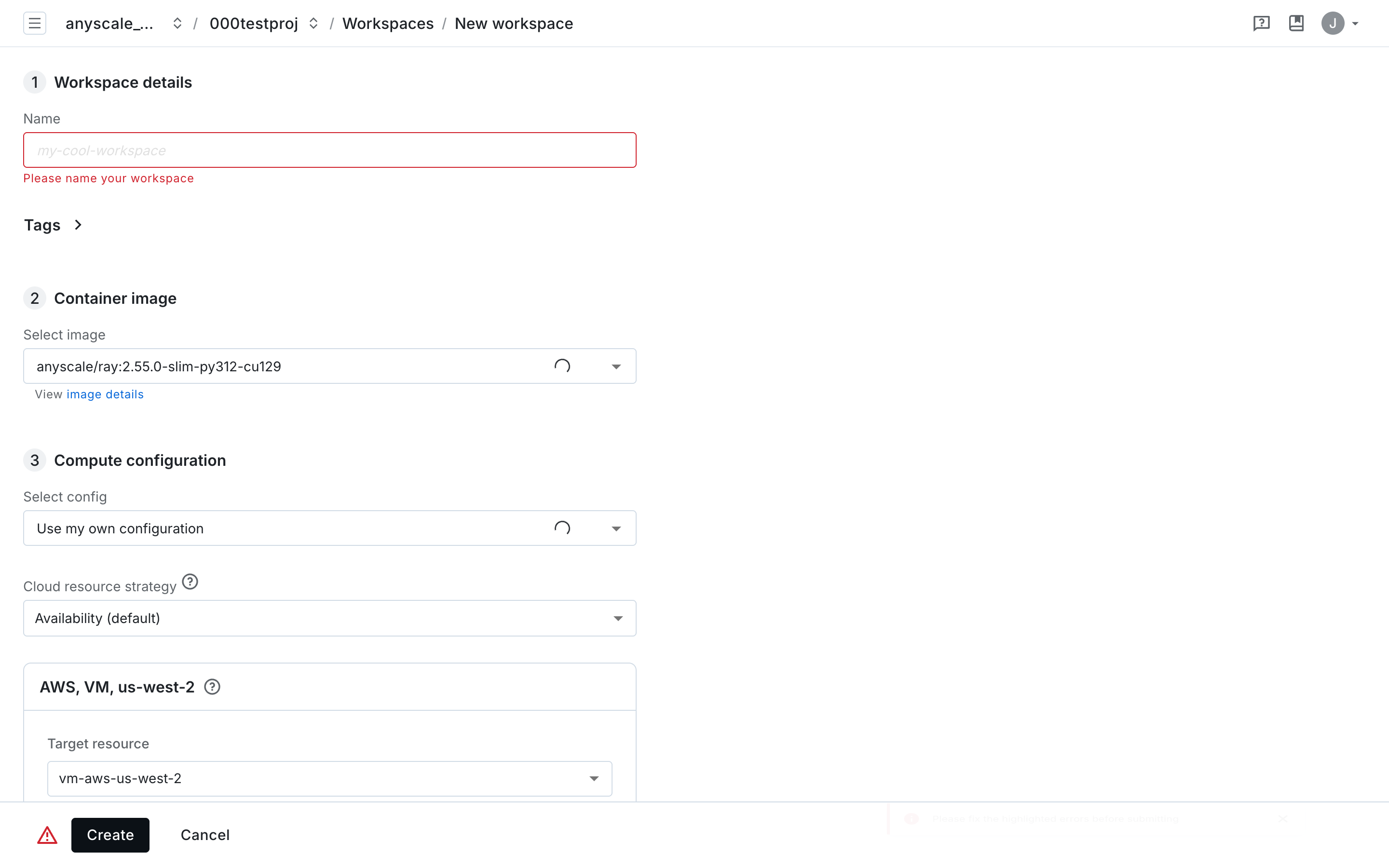Viewport: 1389px width, 868px height.
Task: Open the hamburger sidebar menu
Action: tap(34, 24)
